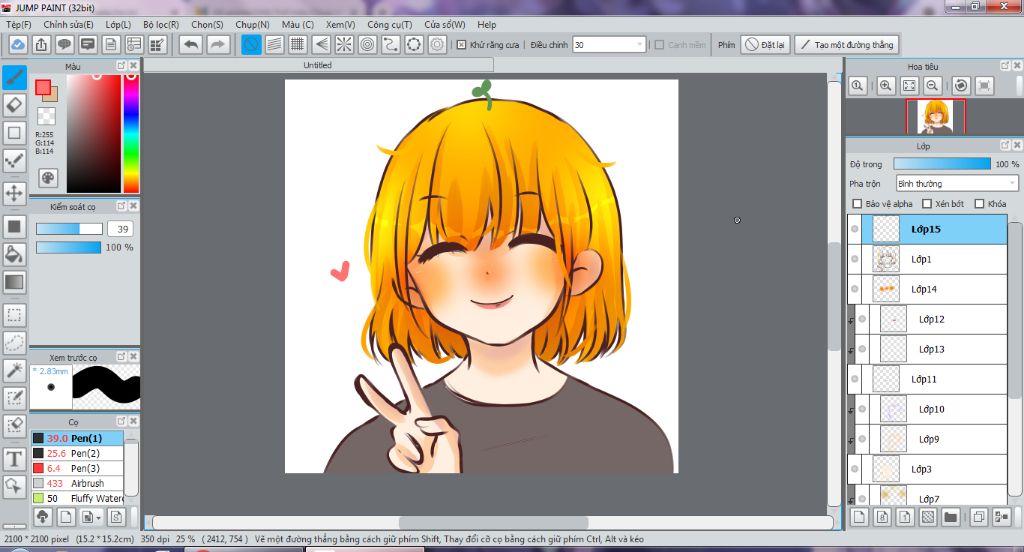This screenshot has width=1024, height=552.
Task: Click the brush size value field 39
Action: [x=121, y=229]
